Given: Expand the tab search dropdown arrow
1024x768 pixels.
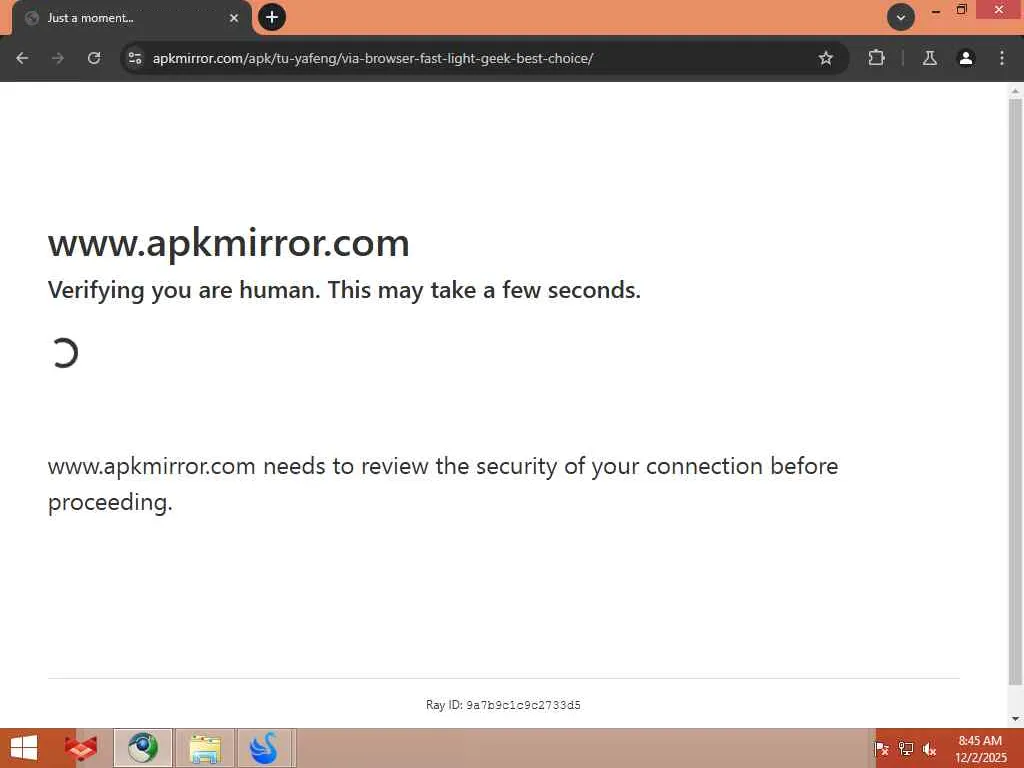Looking at the screenshot, I should [901, 18].
